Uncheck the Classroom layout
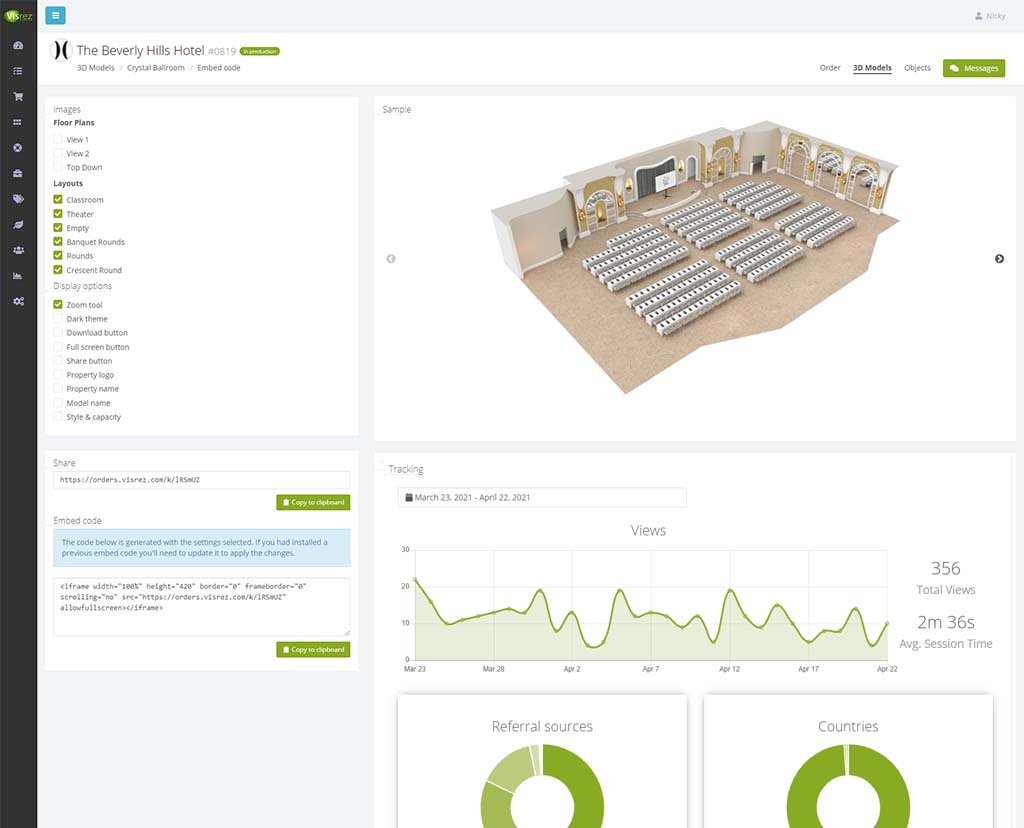This screenshot has width=1024, height=828. point(58,199)
